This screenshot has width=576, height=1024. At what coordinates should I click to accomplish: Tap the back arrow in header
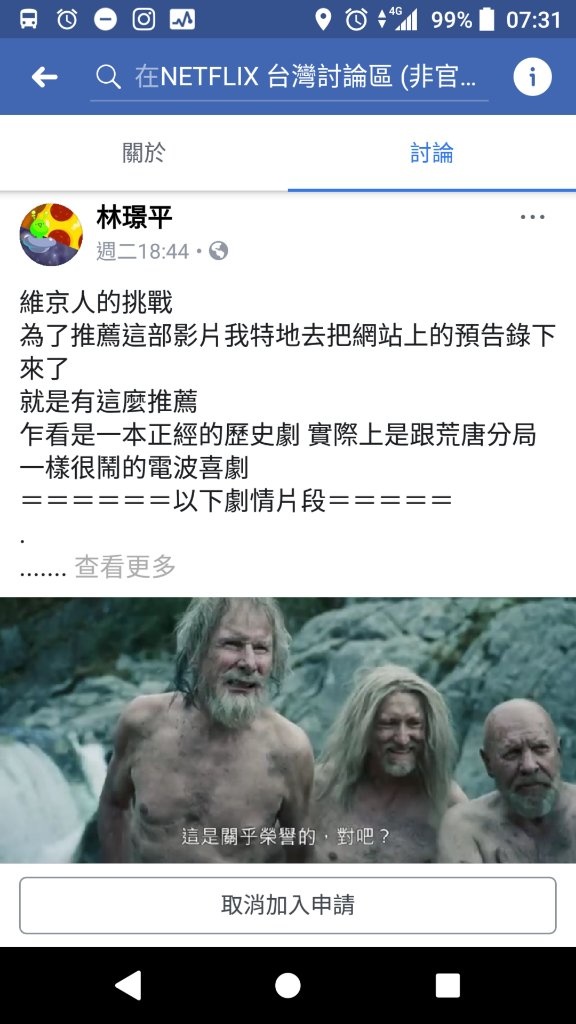44,77
